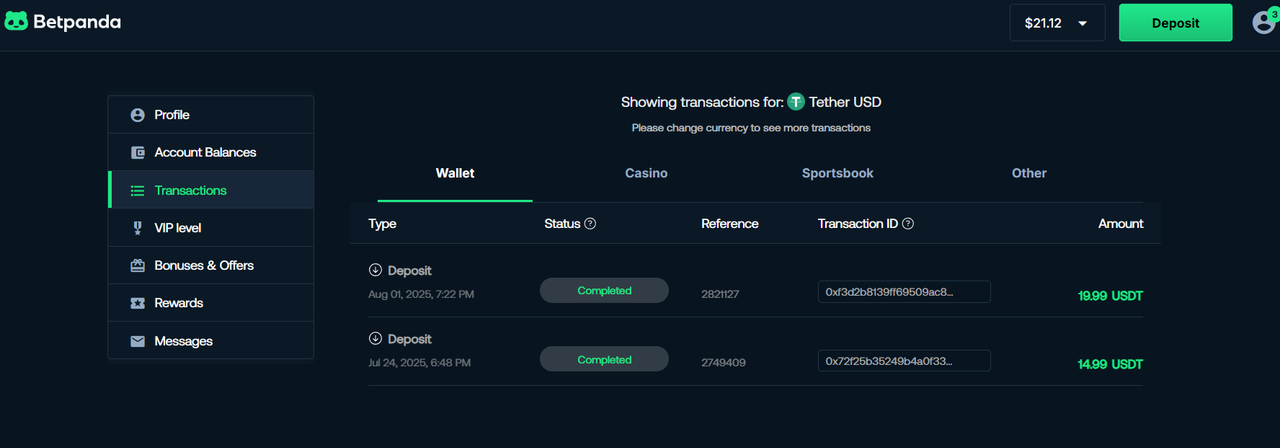Click the balance dropdown arrow
The width and height of the screenshot is (1280, 448).
pyautogui.click(x=1083, y=23)
